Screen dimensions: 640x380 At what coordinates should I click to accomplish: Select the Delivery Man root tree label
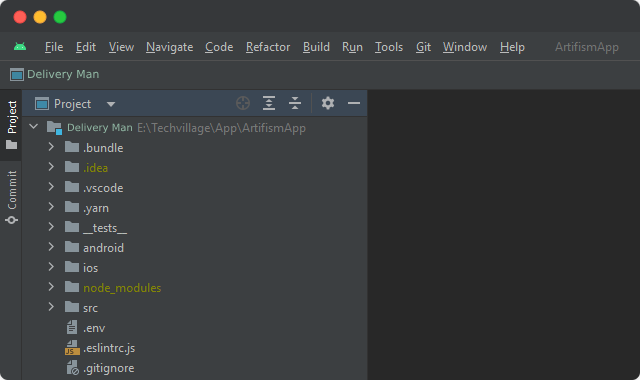[100, 128]
